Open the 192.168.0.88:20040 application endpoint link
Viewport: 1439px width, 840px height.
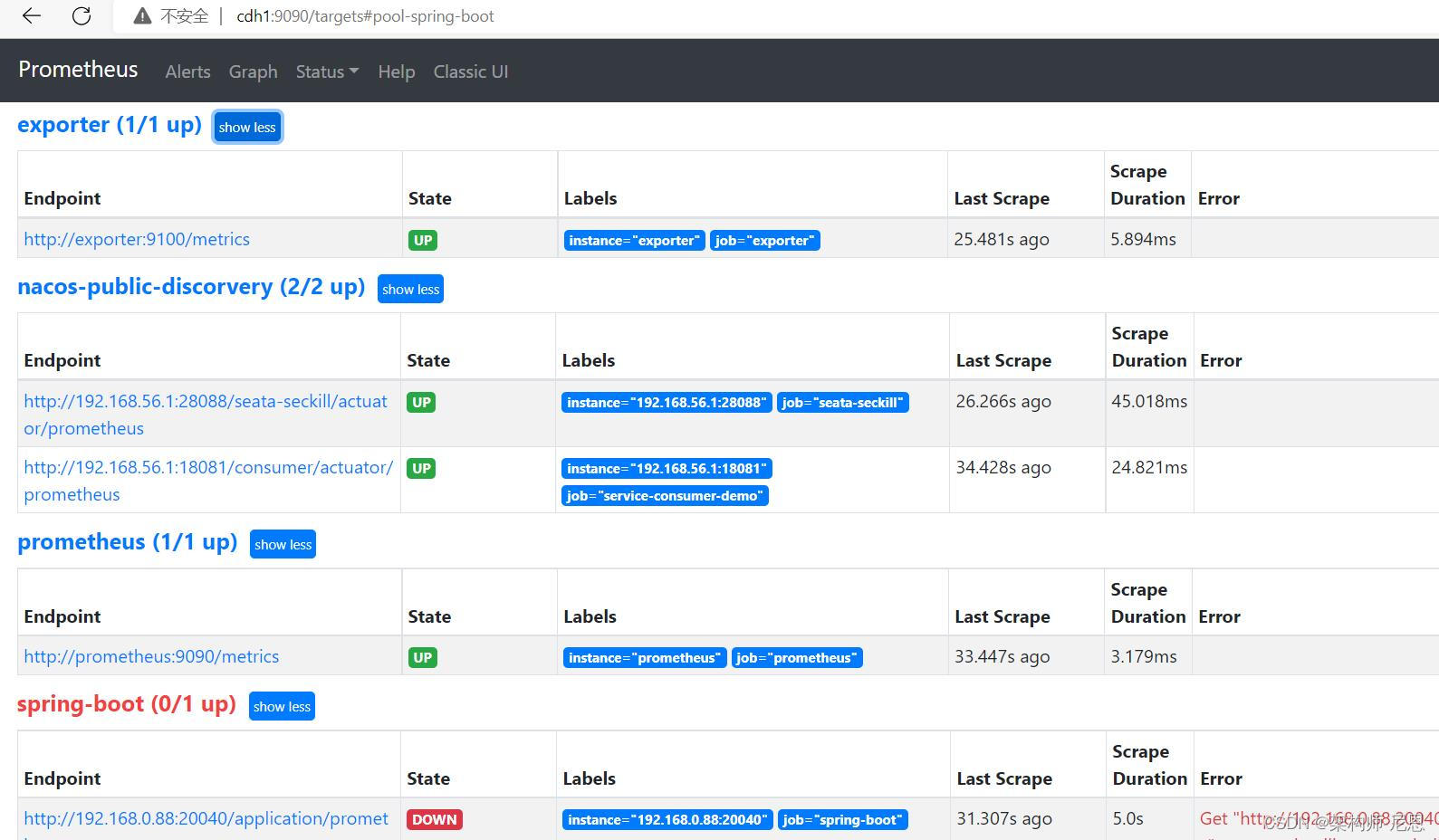(206, 819)
